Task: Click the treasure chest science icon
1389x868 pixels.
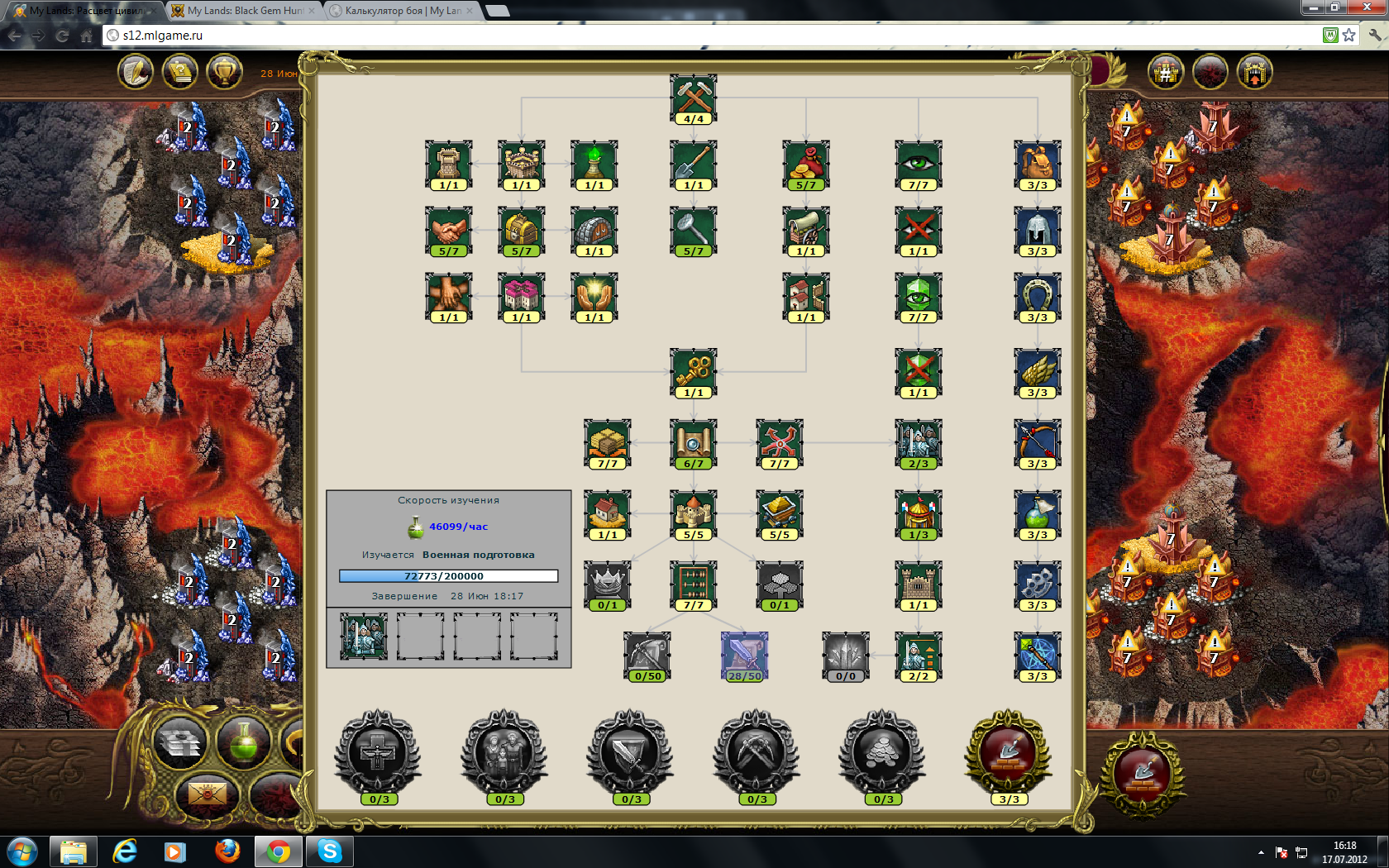Action: tap(521, 229)
